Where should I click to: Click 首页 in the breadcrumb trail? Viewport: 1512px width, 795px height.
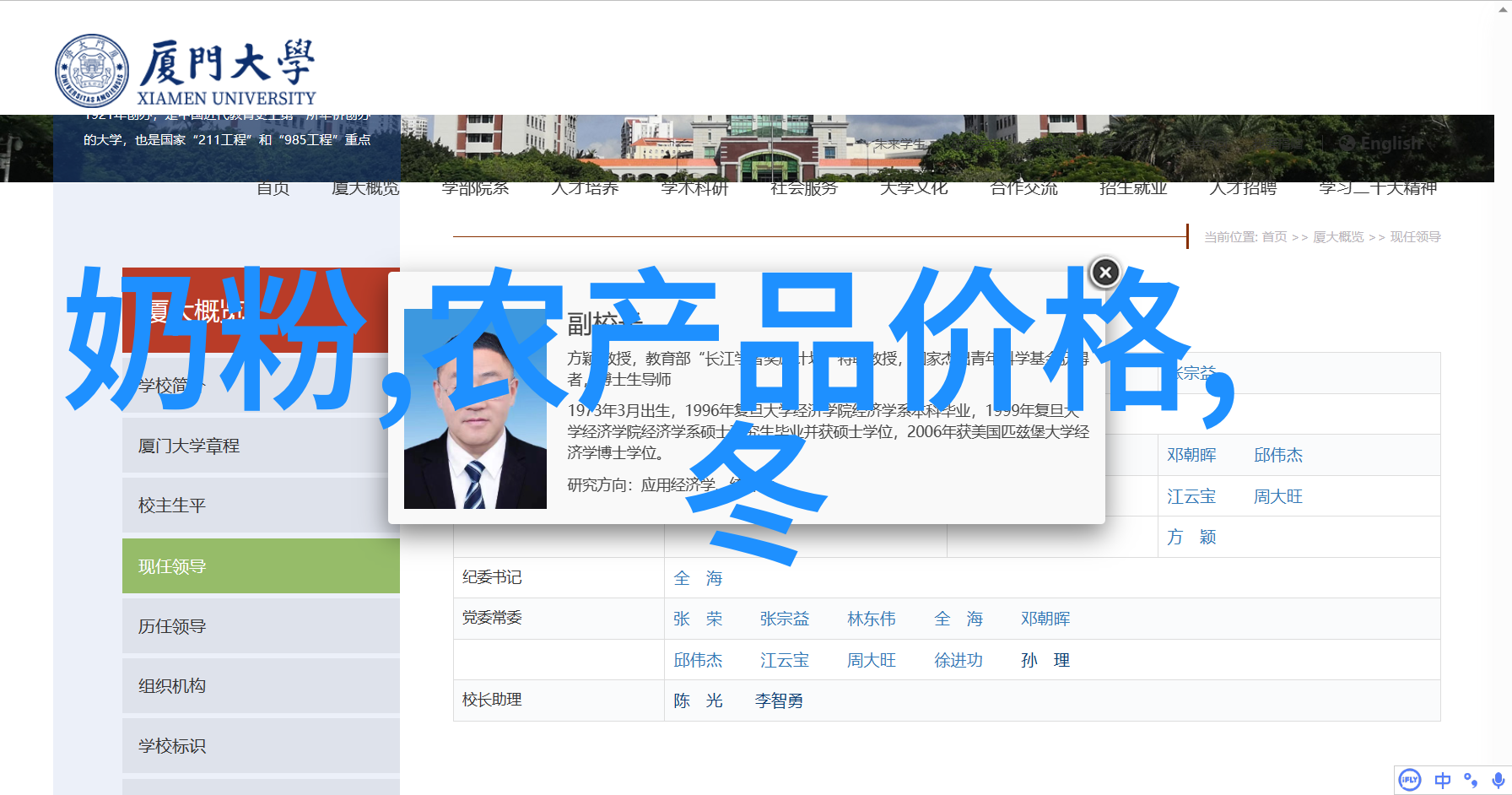(x=1274, y=237)
